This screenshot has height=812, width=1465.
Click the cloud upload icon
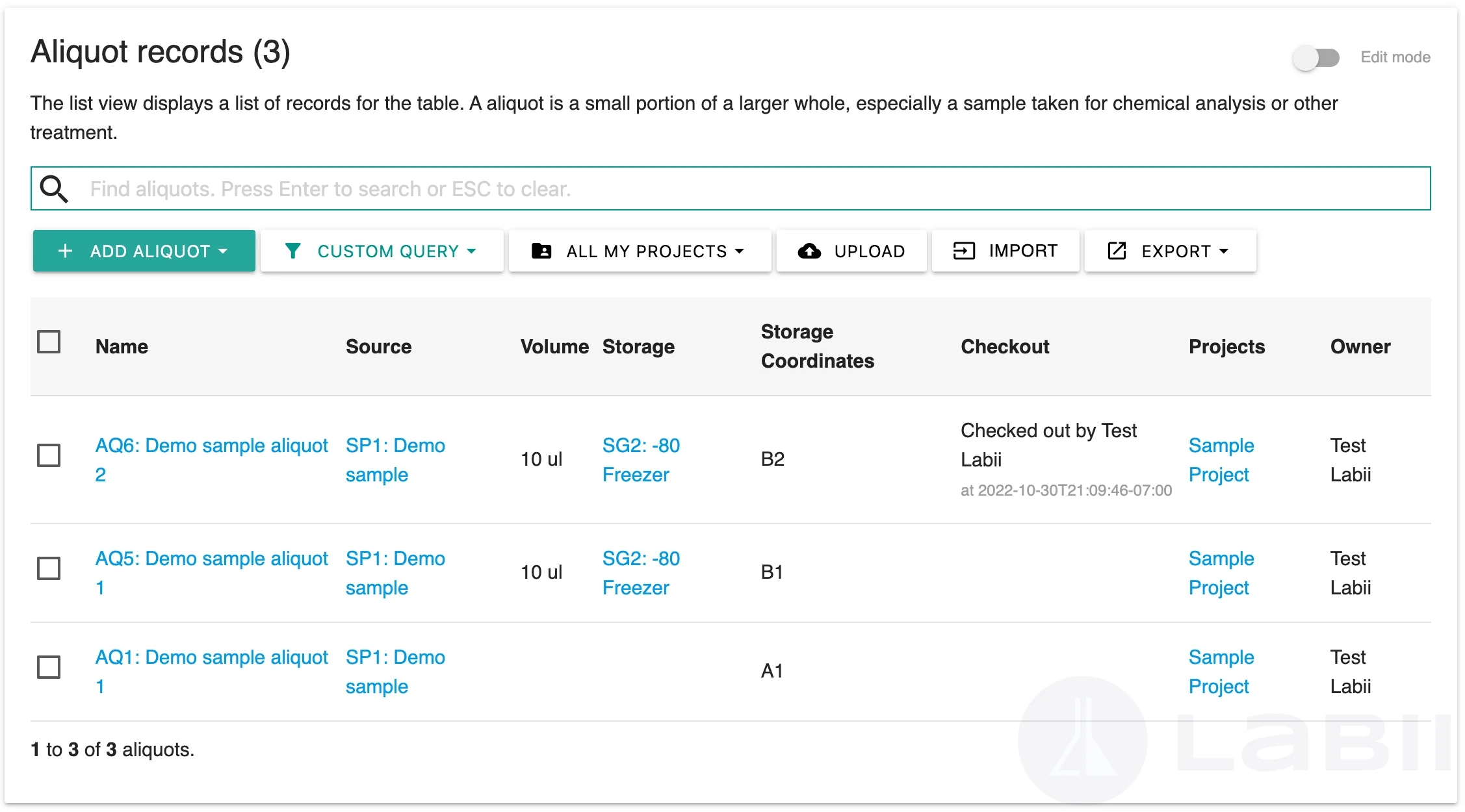(809, 251)
